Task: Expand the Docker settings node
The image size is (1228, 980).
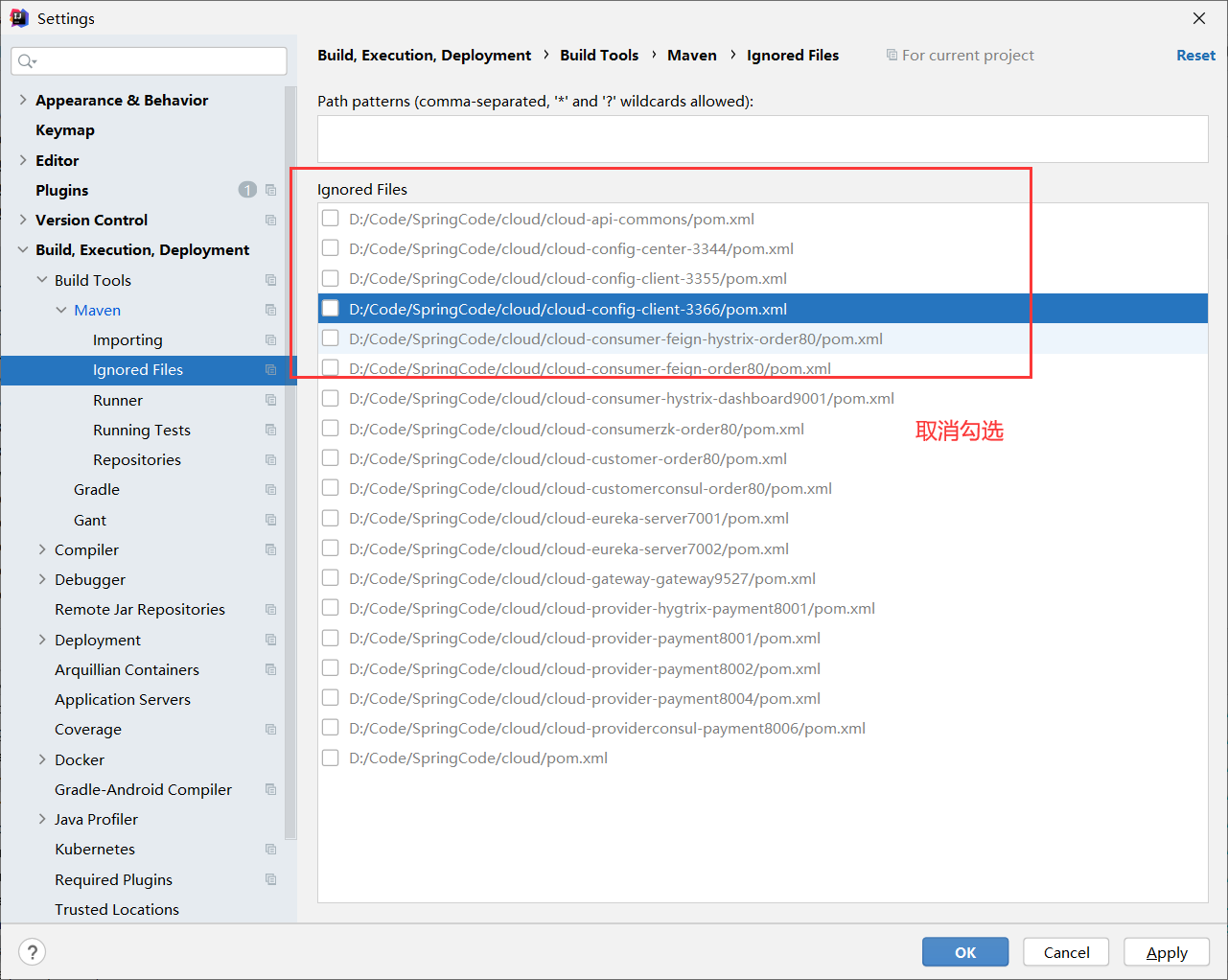Action: [x=42, y=759]
